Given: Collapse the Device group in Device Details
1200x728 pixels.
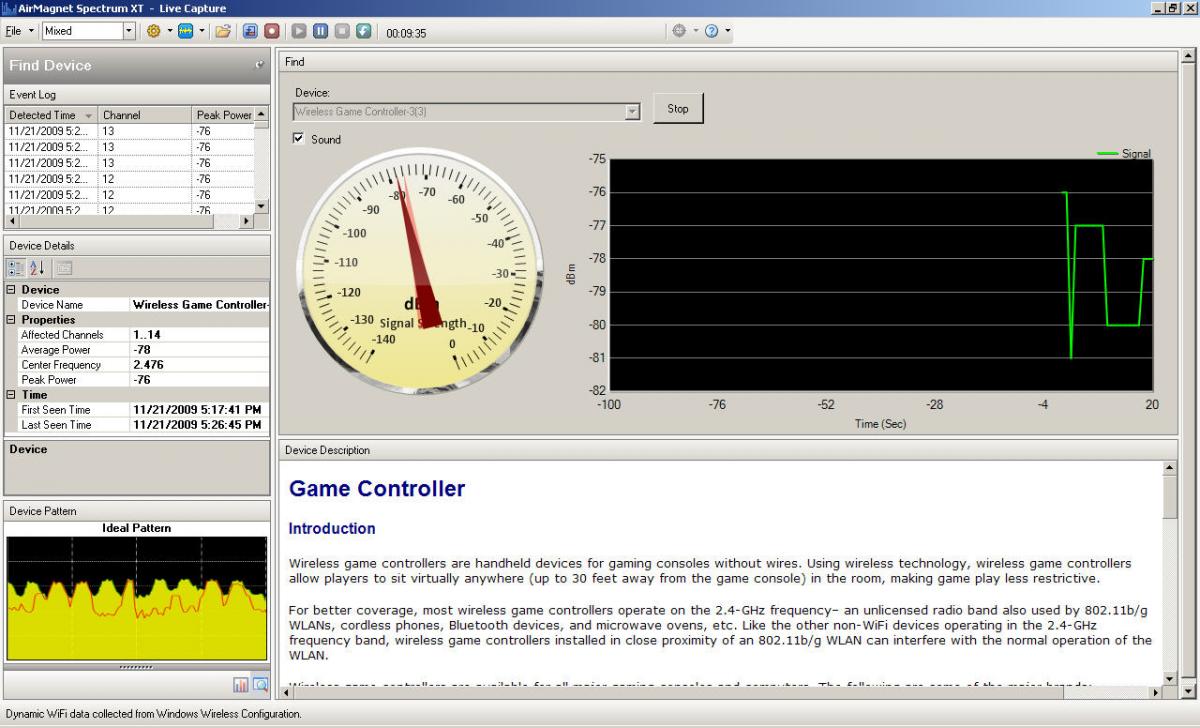Looking at the screenshot, I should tap(11, 290).
